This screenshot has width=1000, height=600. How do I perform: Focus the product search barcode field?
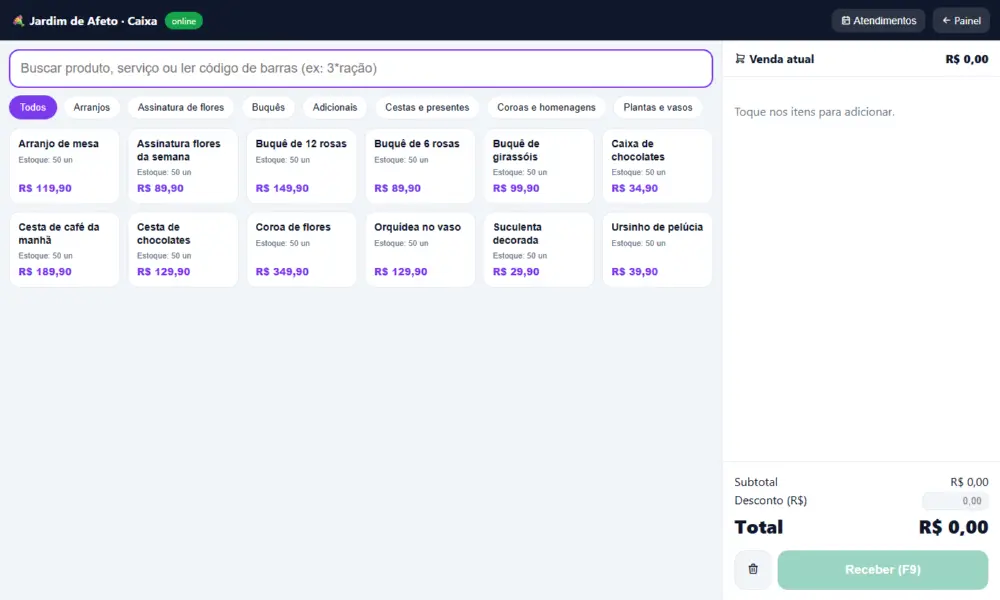(360, 68)
